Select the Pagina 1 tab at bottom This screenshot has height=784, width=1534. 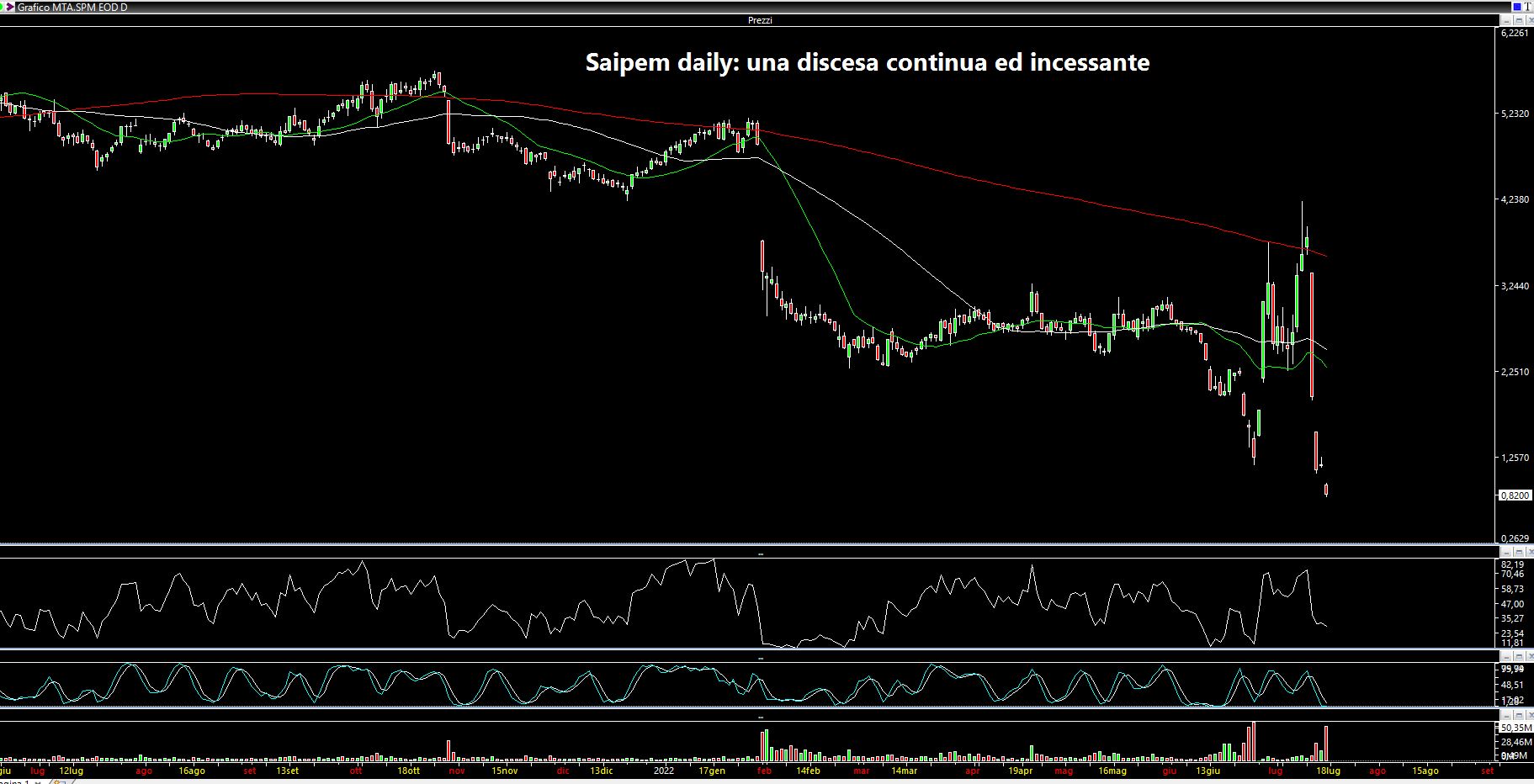17,781
